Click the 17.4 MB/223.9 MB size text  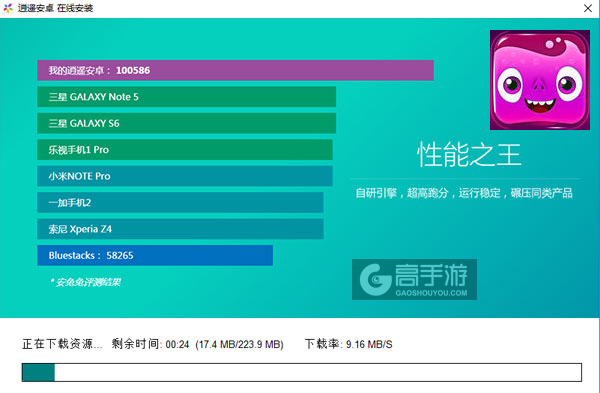(240, 344)
